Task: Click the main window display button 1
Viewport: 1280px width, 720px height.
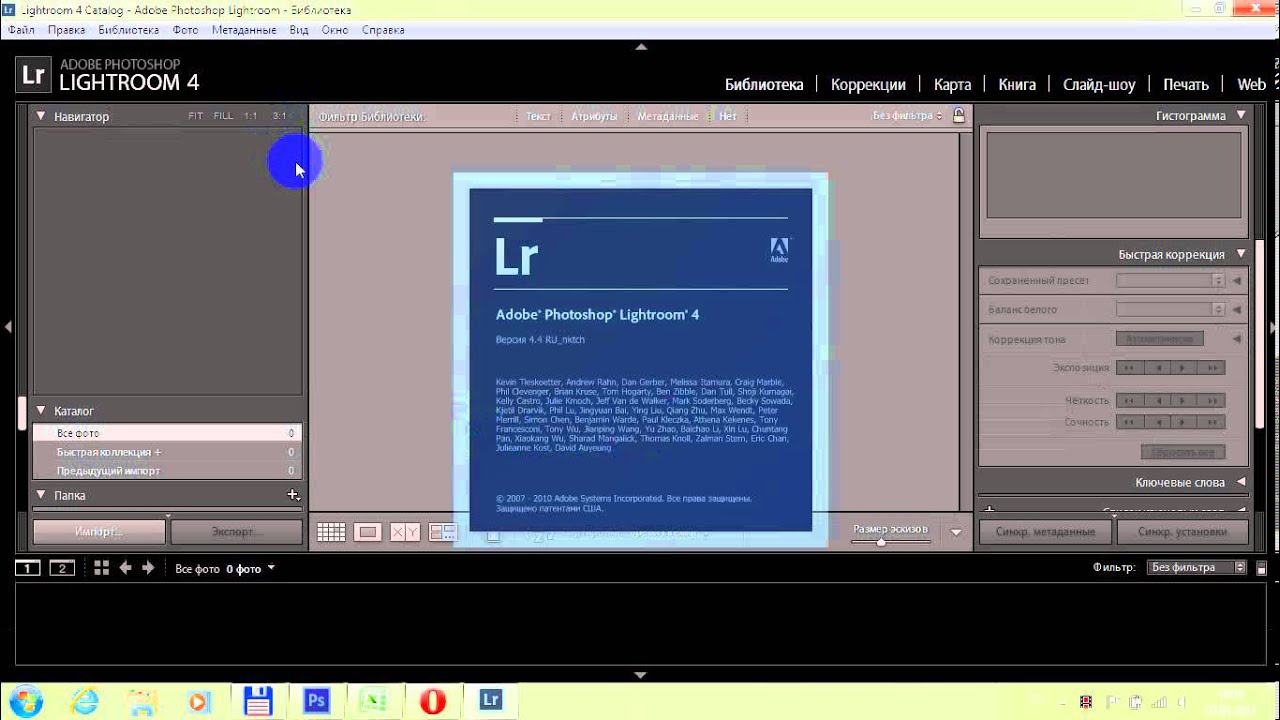Action: (28, 568)
